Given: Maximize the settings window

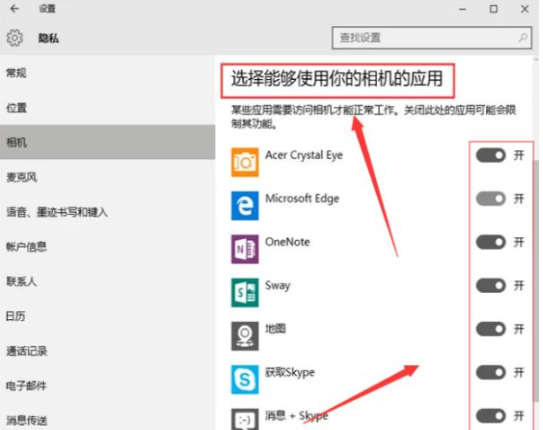Looking at the screenshot, I should point(493,9).
